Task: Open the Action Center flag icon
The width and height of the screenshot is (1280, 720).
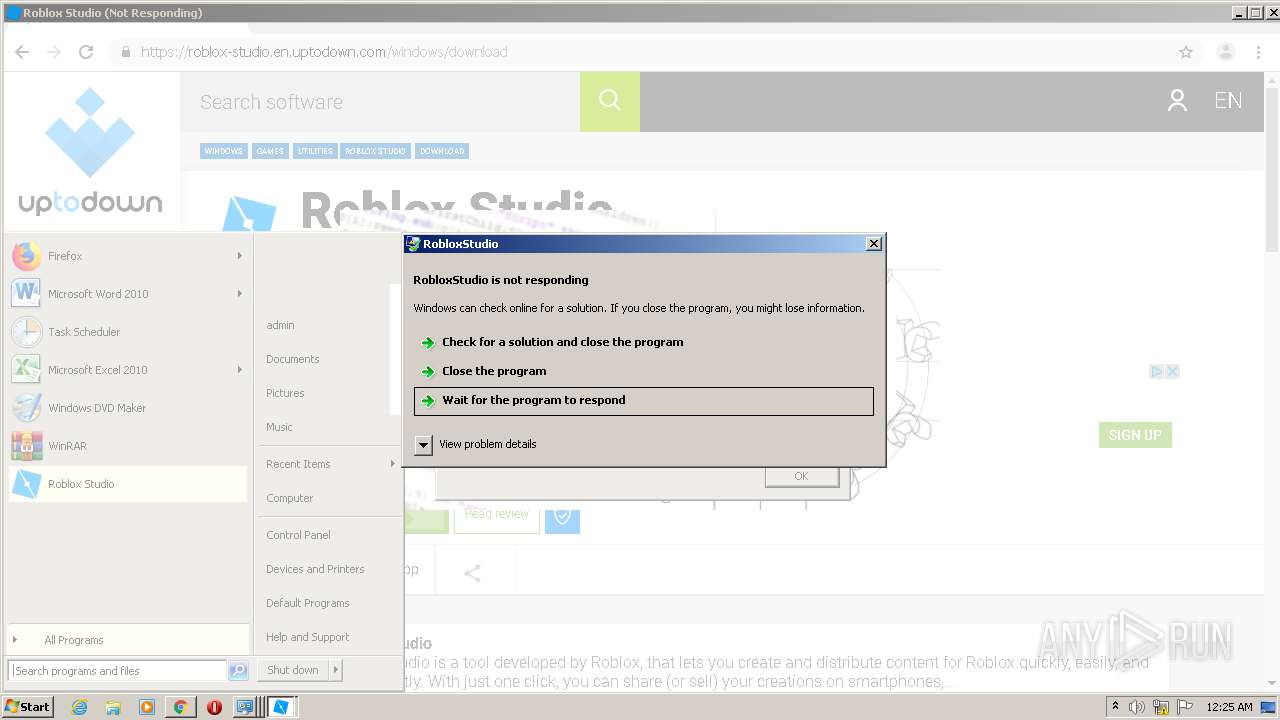Action: [x=1186, y=707]
